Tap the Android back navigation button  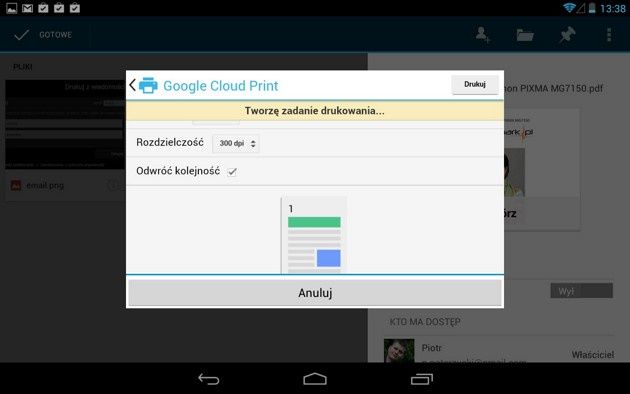[x=209, y=379]
